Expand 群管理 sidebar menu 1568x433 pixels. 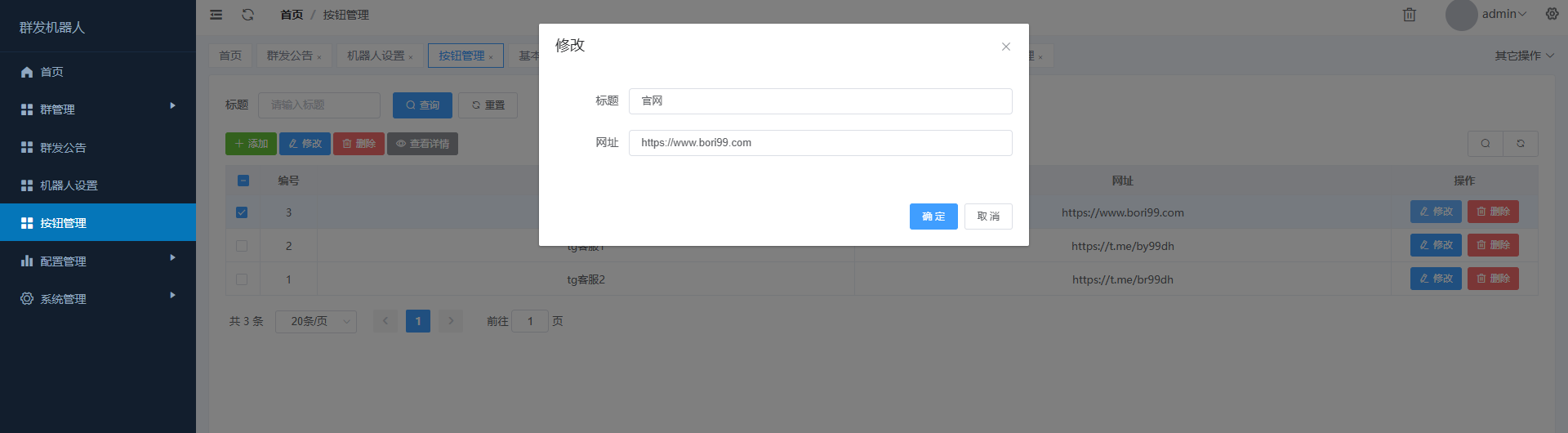[98, 109]
